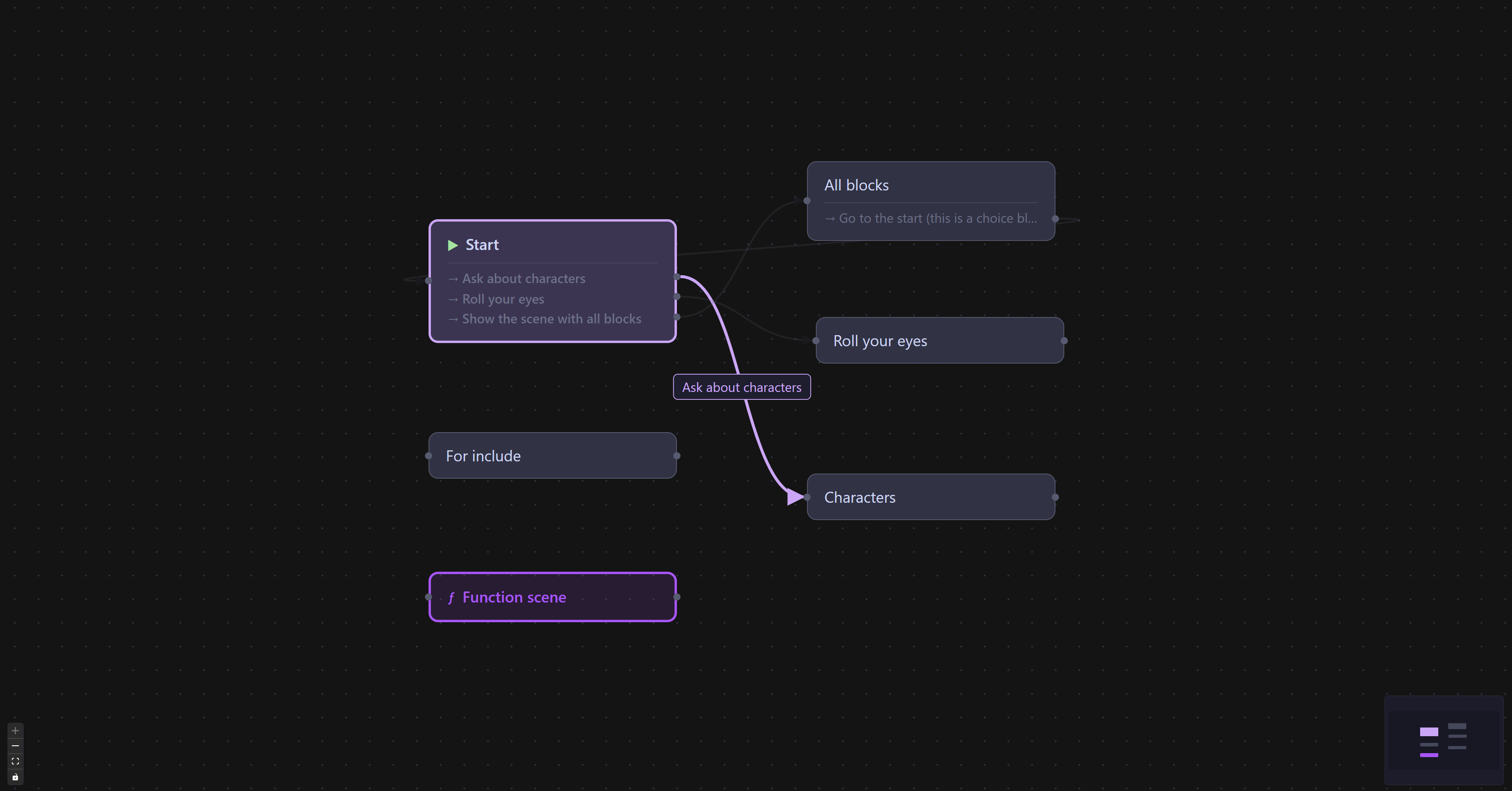Click the output handle of Roll your eyes node
This screenshot has height=791, width=1512.
click(1064, 341)
